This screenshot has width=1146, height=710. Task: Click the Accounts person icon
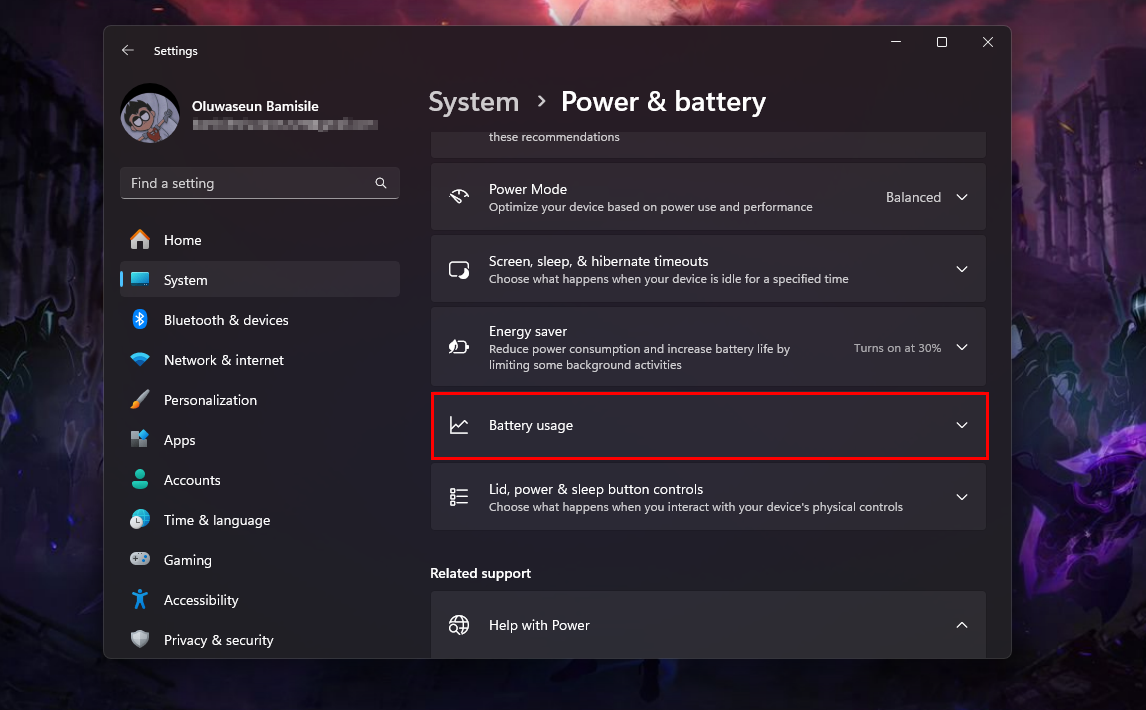140,479
